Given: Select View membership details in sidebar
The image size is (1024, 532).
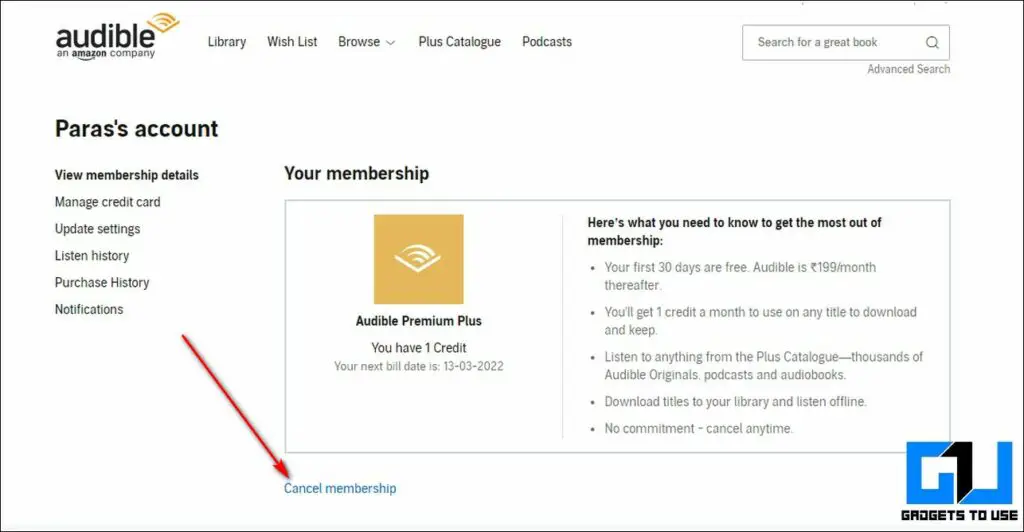Looking at the screenshot, I should coord(127,175).
